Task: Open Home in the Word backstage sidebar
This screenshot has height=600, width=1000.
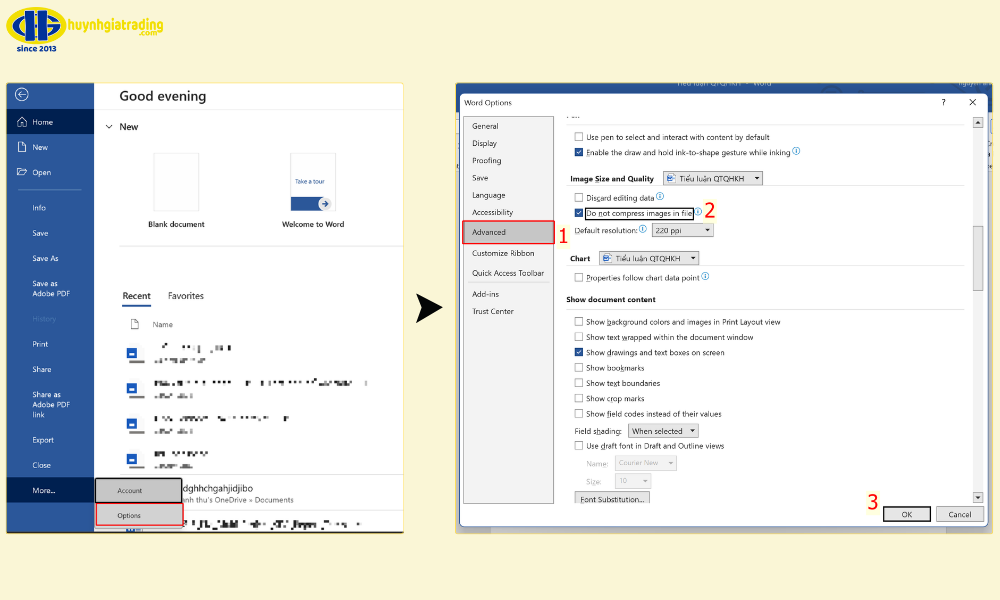Action: pos(50,122)
